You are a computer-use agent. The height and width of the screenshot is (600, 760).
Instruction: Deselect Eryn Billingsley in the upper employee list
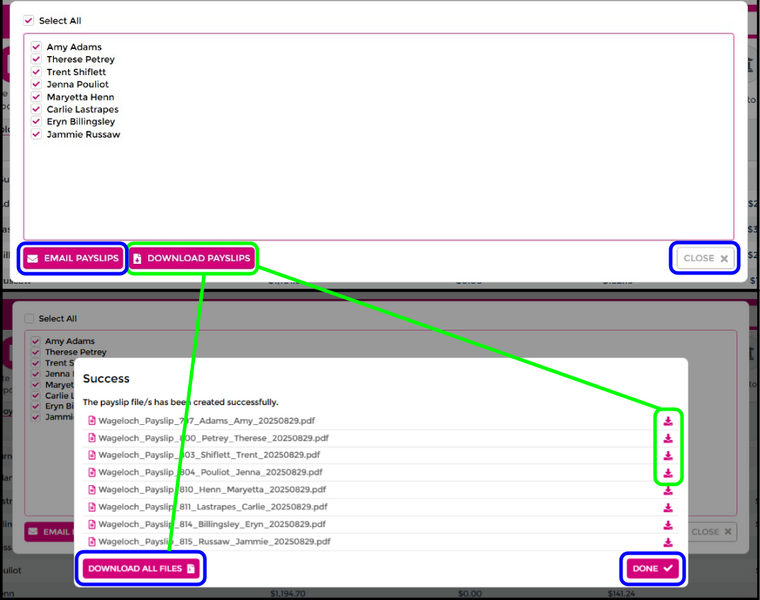click(36, 122)
